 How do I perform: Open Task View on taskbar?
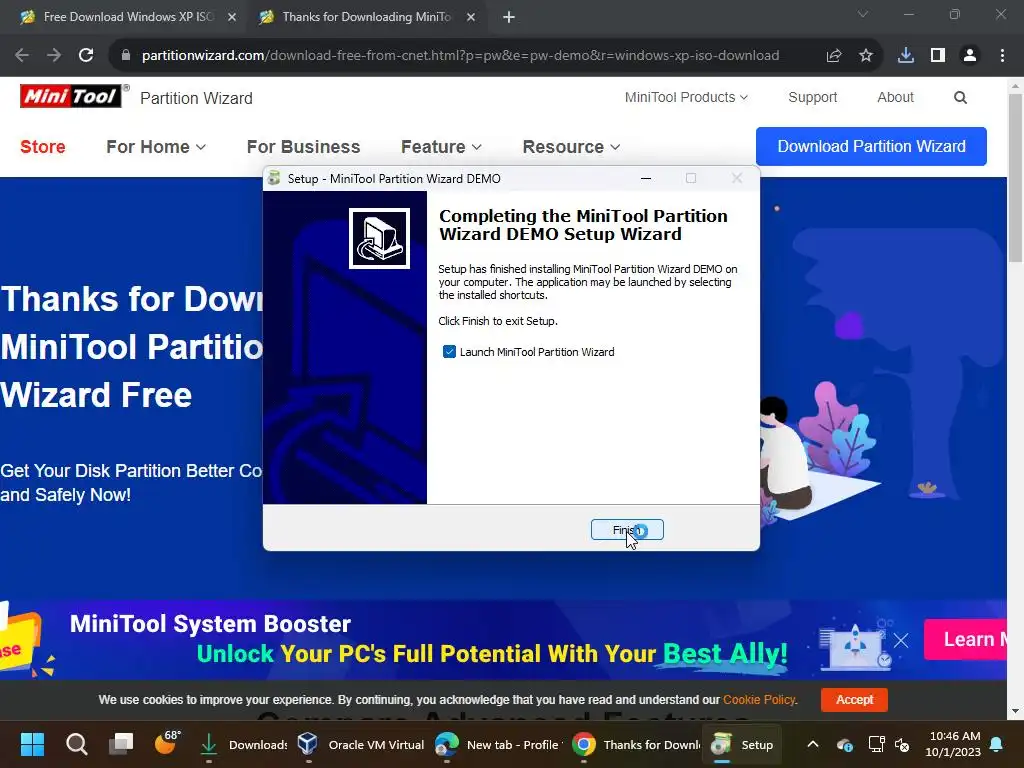[121, 744]
